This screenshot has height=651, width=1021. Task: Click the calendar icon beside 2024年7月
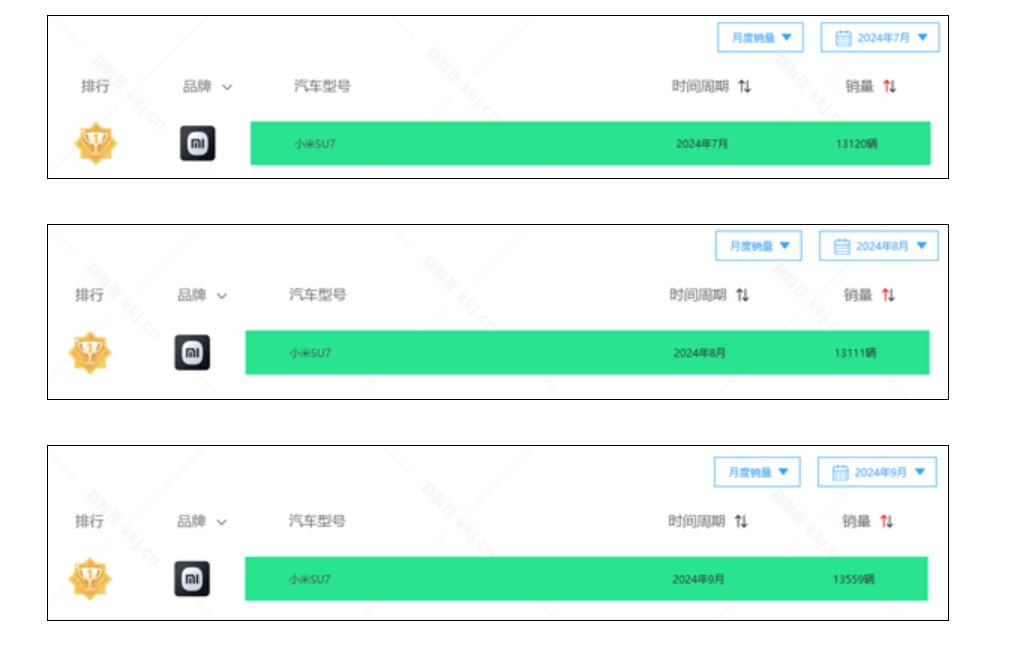tap(843, 38)
